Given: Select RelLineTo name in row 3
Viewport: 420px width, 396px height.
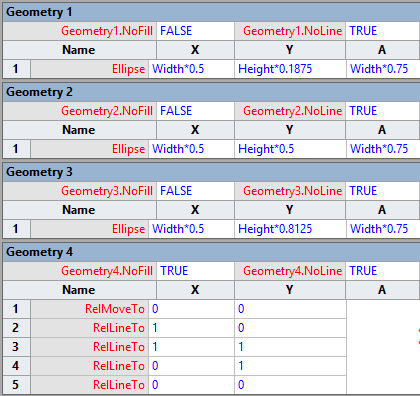Looking at the screenshot, I should coord(90,347).
